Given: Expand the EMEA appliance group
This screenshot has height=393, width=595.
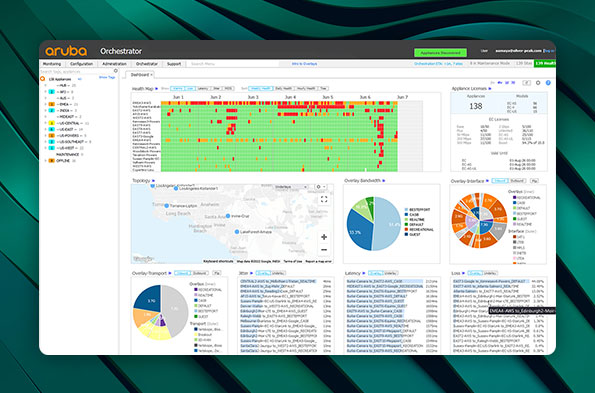Looking at the screenshot, I should pyautogui.click(x=46, y=104).
